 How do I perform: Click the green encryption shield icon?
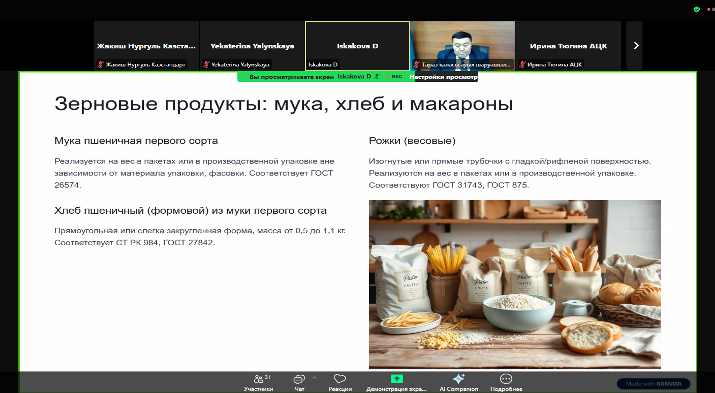pyautogui.click(x=696, y=9)
